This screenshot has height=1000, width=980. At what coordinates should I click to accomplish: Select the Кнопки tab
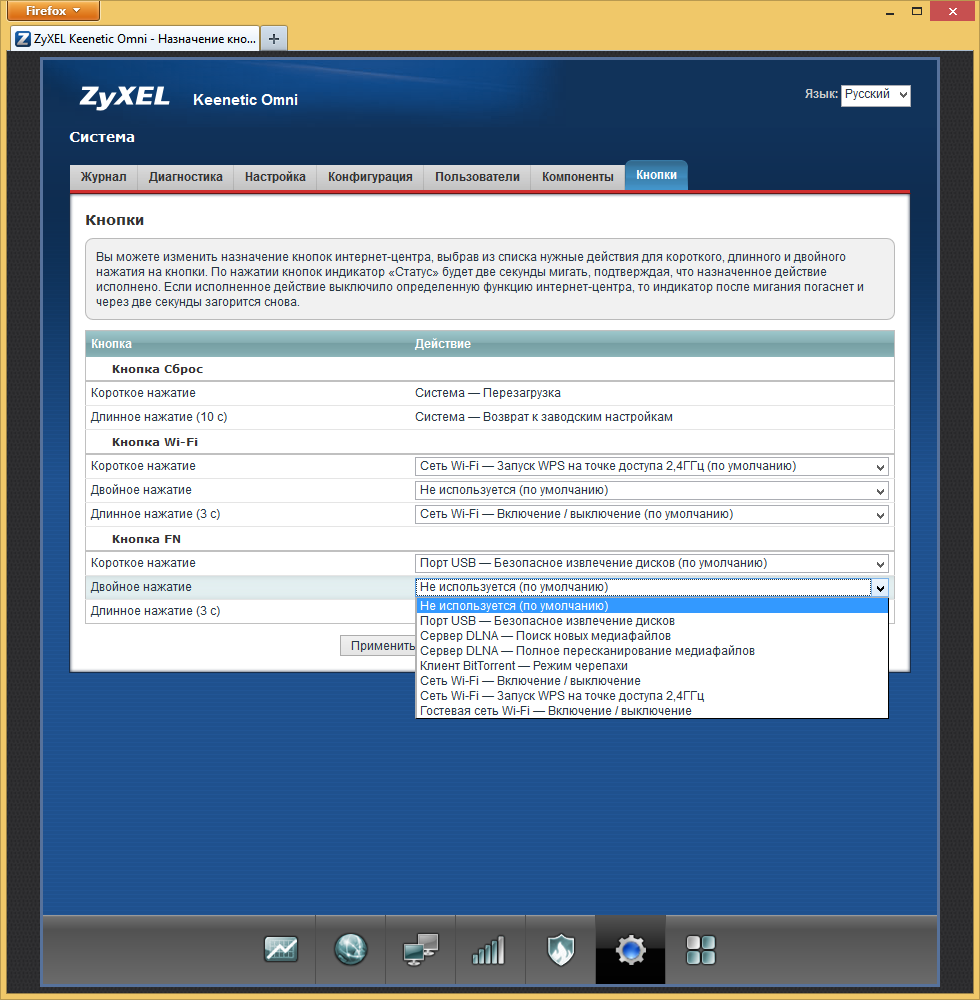[x=656, y=175]
